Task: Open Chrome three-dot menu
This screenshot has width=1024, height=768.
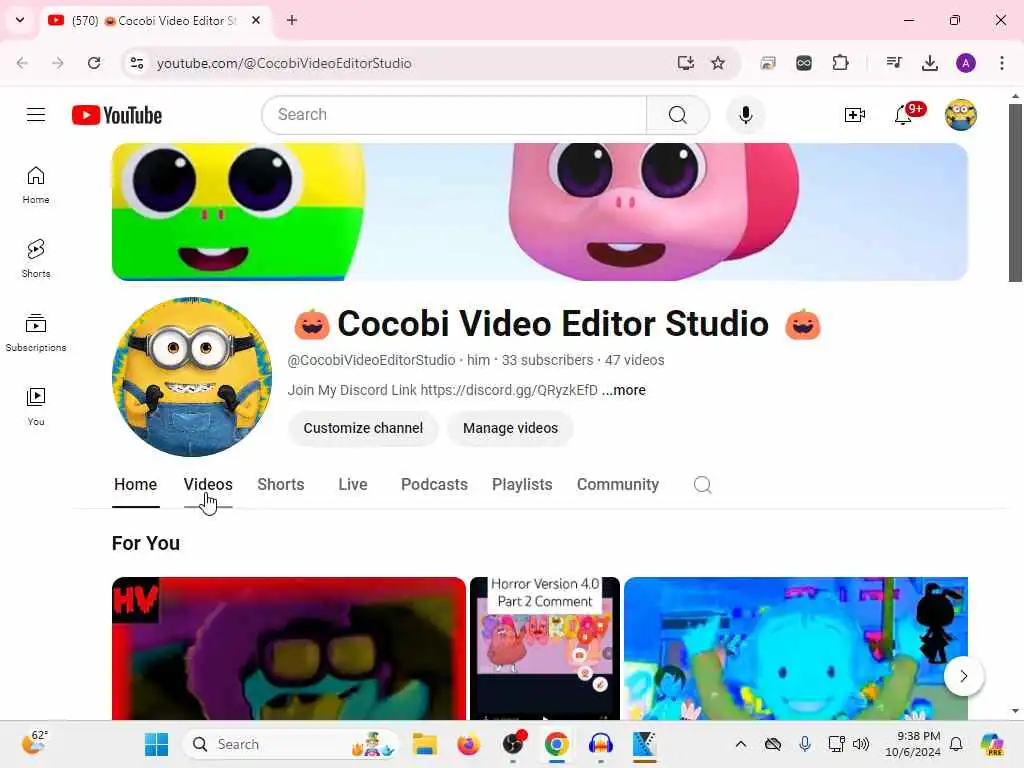Action: point(1002,63)
